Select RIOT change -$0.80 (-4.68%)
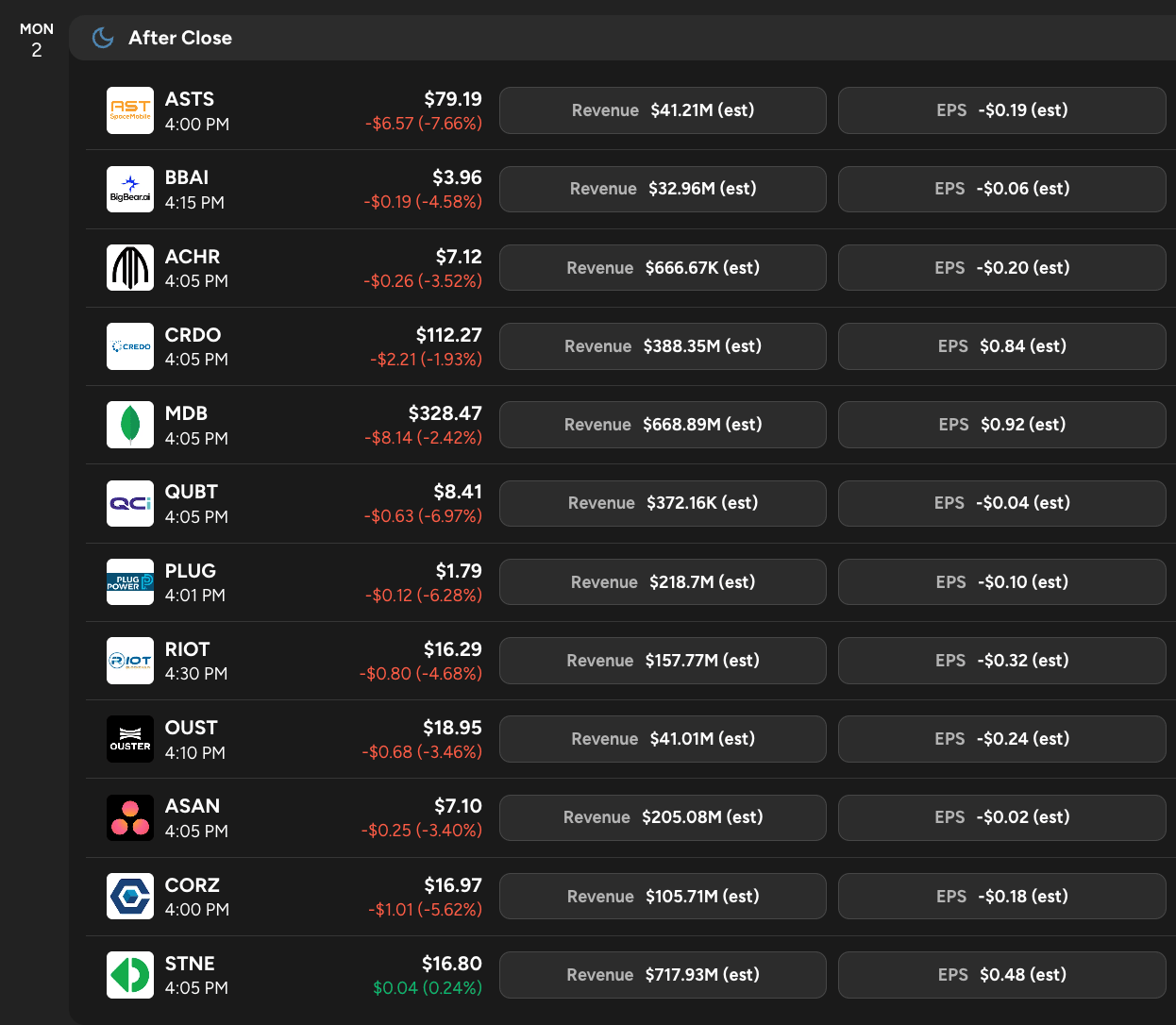1176x1025 pixels. click(x=421, y=674)
